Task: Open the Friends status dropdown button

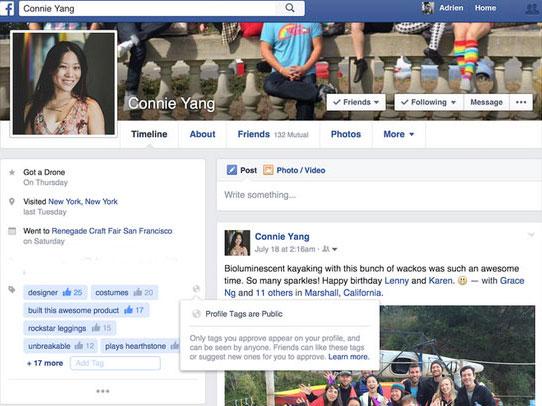Action: tap(356, 102)
